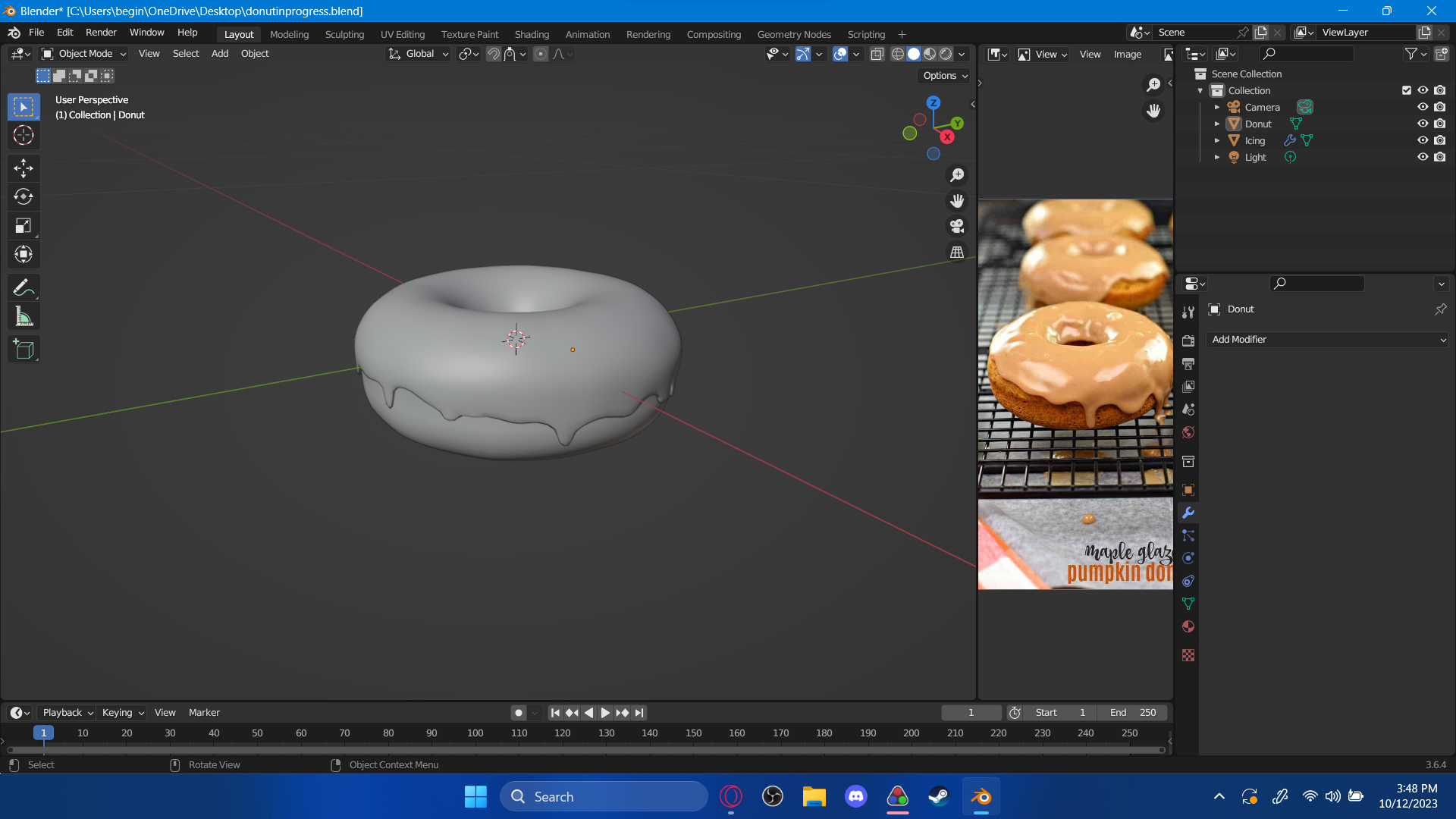Disable the Light in renders
The image size is (1456, 819).
coord(1440,157)
